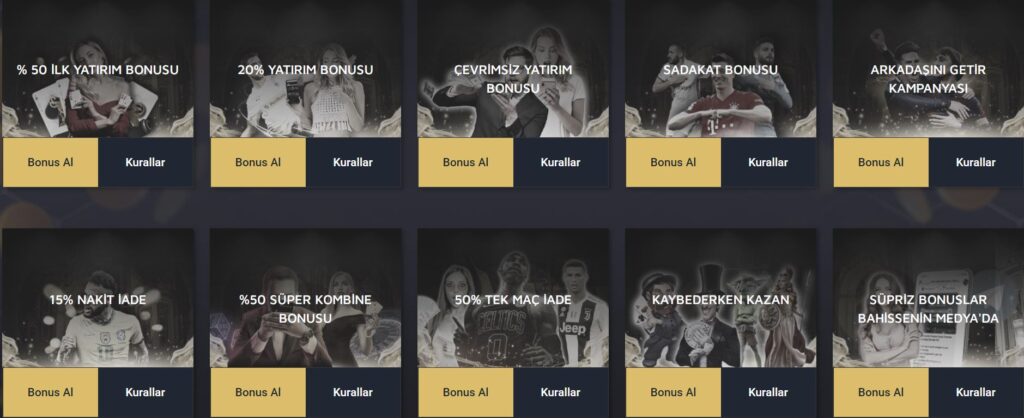Get Kaybederken Kazan bonus via Bonus Al
1024x418 pixels.
coord(673,392)
